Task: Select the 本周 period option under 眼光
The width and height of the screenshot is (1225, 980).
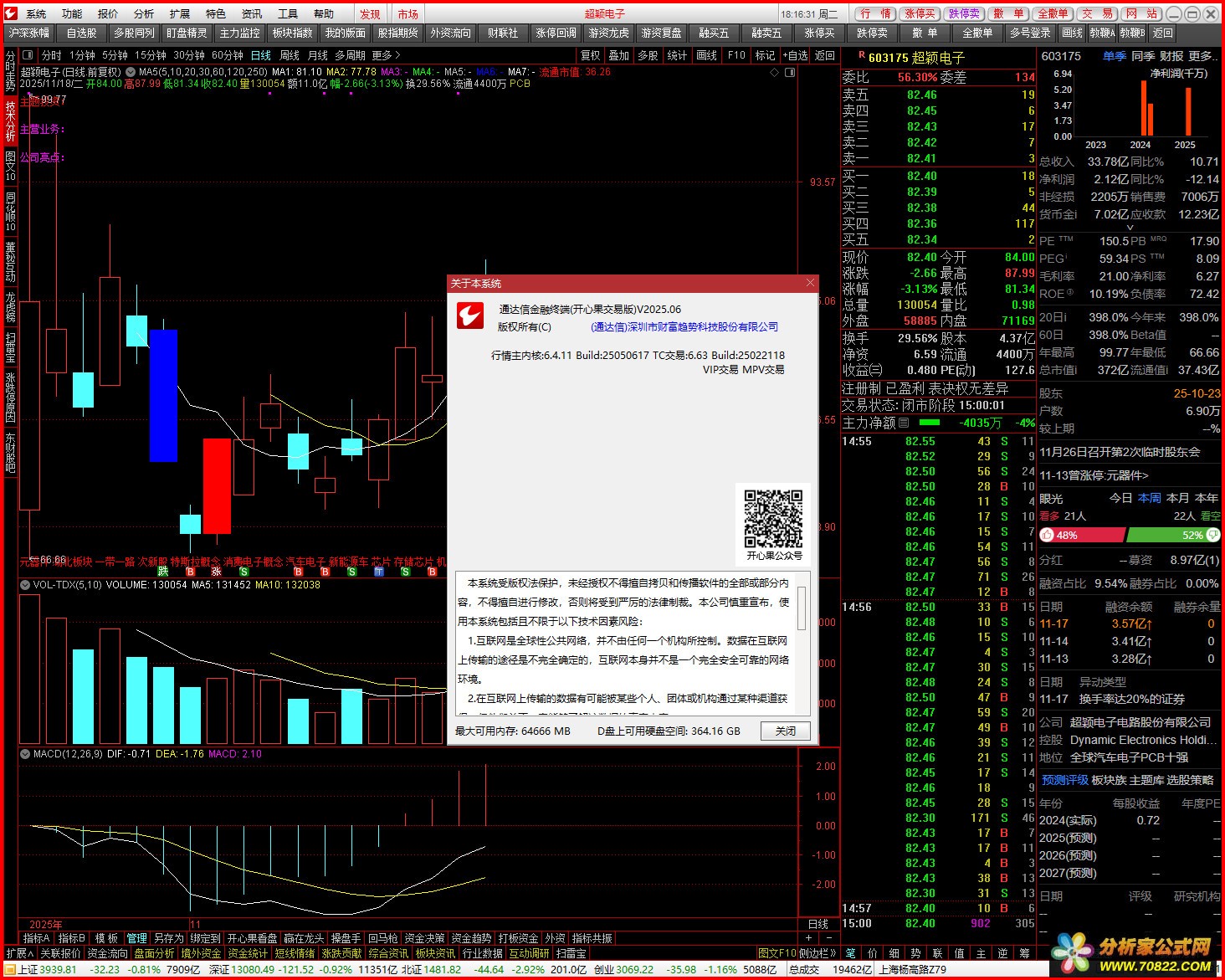Action: tap(1149, 498)
